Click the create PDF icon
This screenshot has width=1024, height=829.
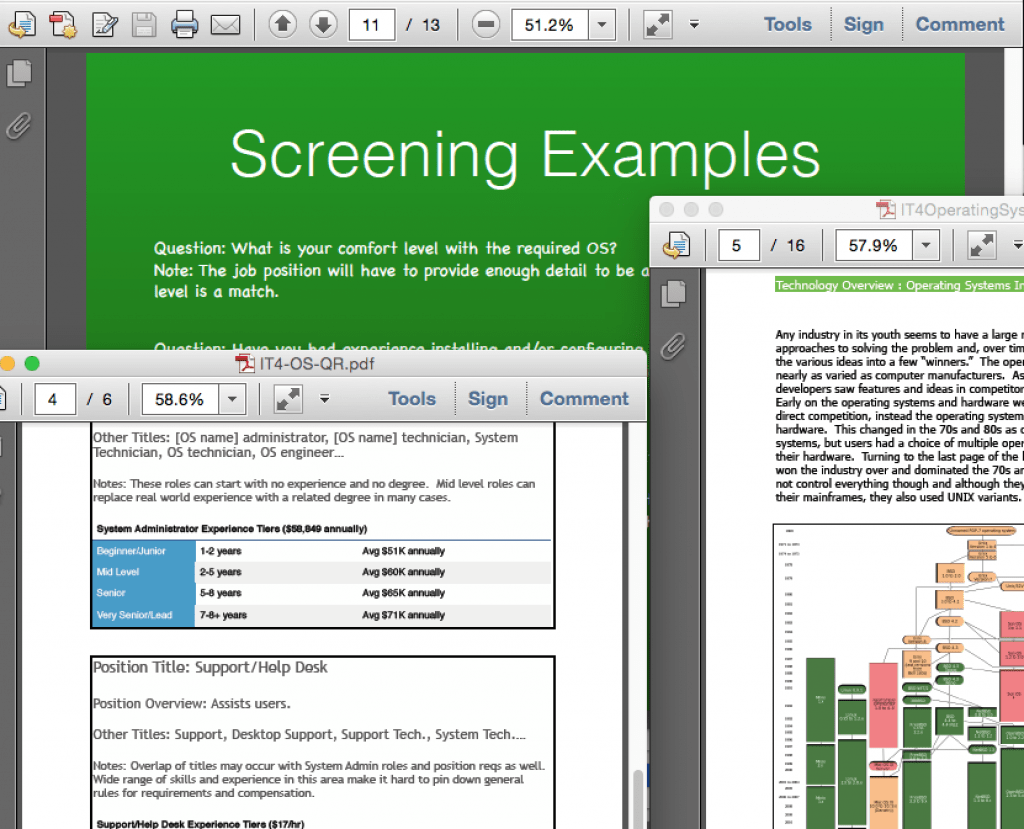pos(63,25)
